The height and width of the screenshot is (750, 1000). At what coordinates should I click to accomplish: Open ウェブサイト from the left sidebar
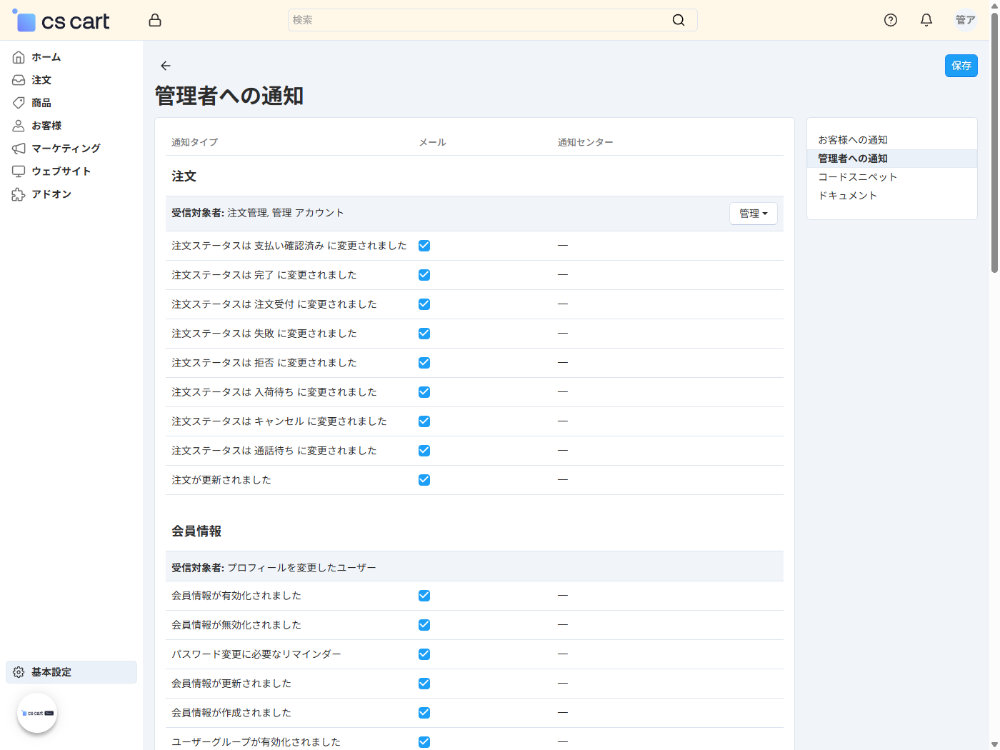[20, 171]
